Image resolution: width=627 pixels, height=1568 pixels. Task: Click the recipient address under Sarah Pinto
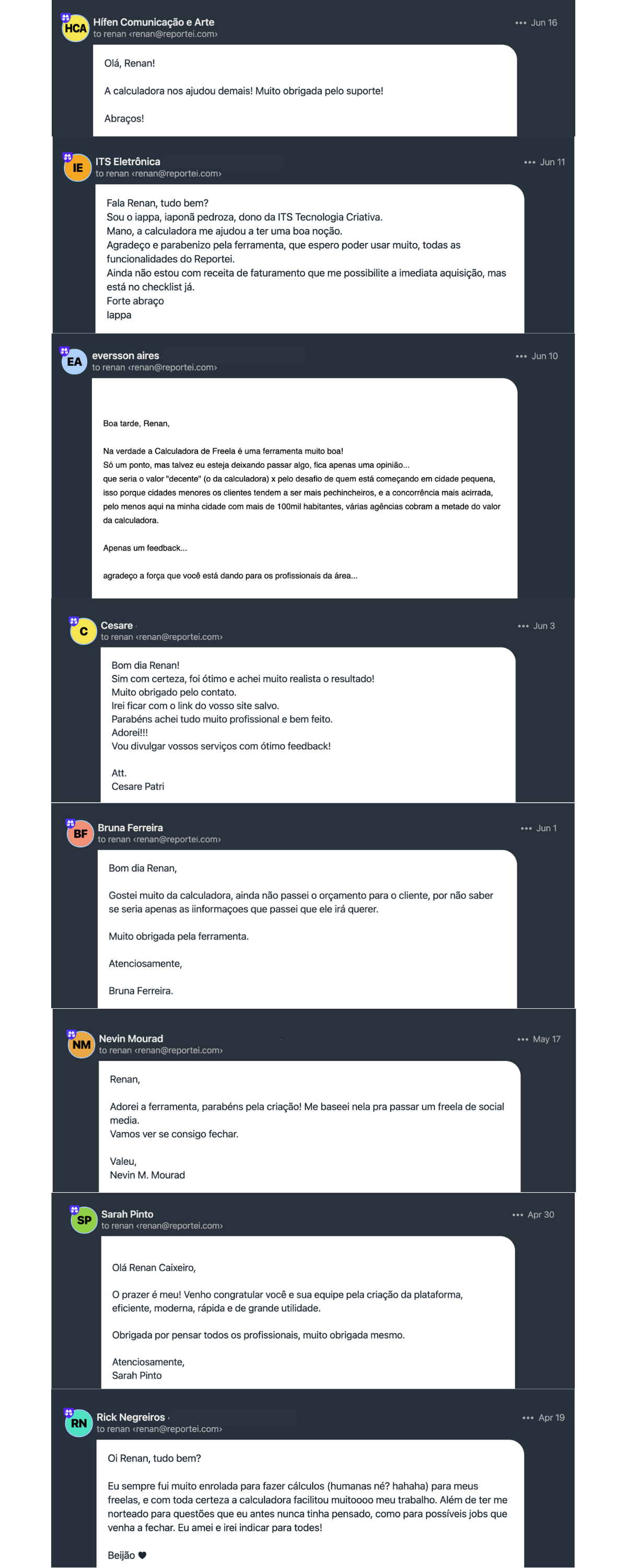162,1226
